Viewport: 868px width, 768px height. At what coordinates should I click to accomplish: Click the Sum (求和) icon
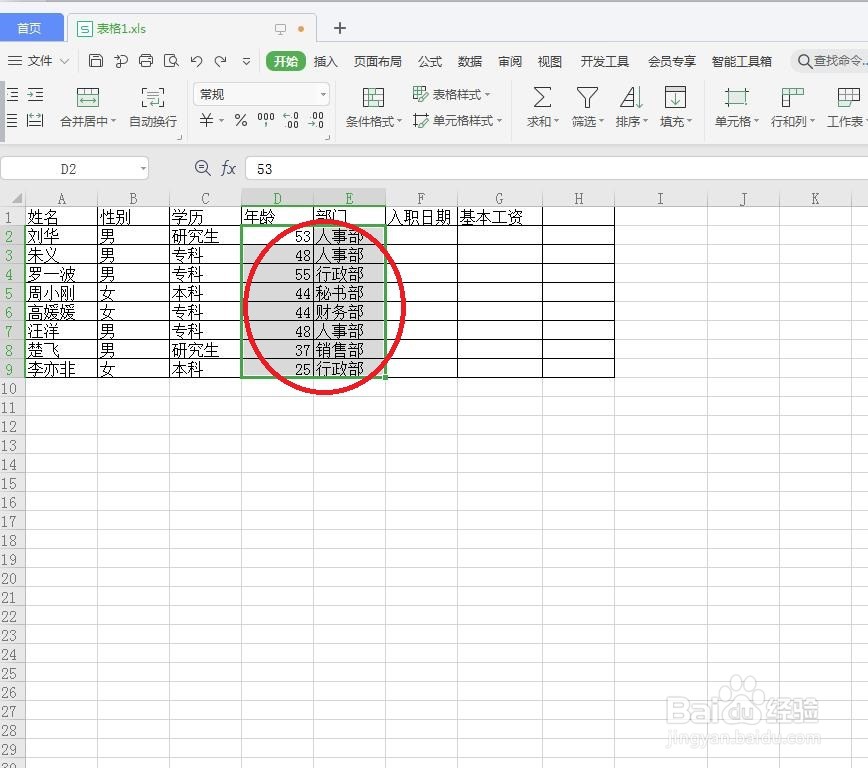[542, 97]
